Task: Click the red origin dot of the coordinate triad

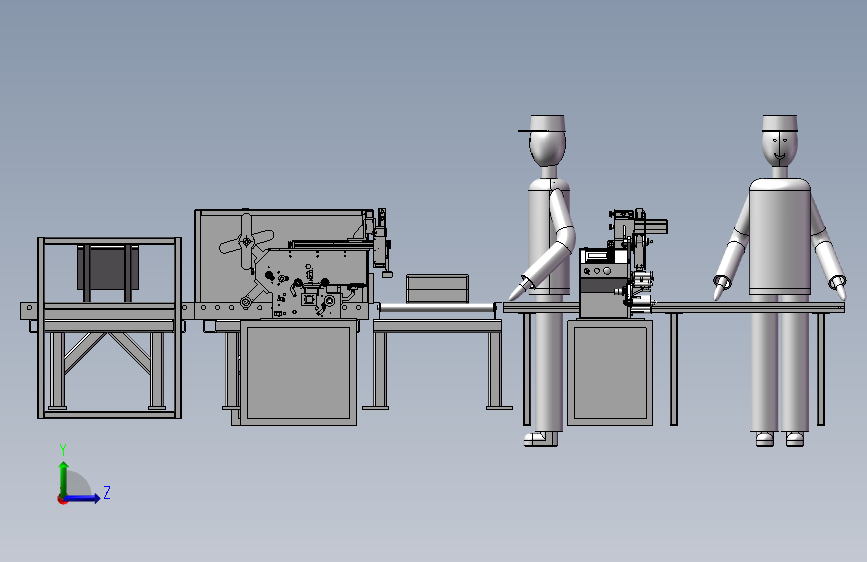Action: click(x=62, y=499)
